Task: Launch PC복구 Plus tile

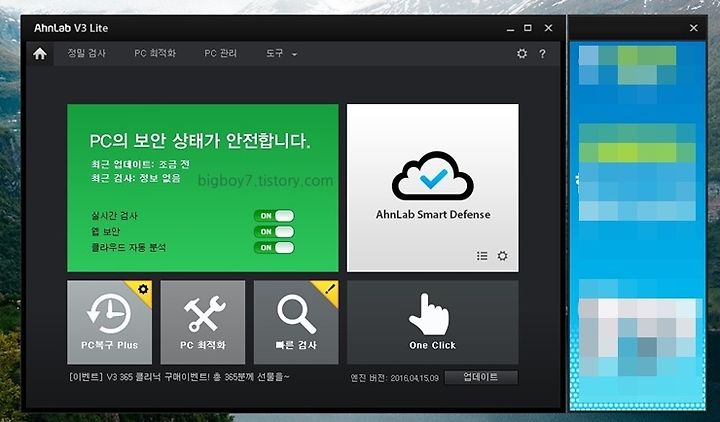Action: click(x=109, y=322)
